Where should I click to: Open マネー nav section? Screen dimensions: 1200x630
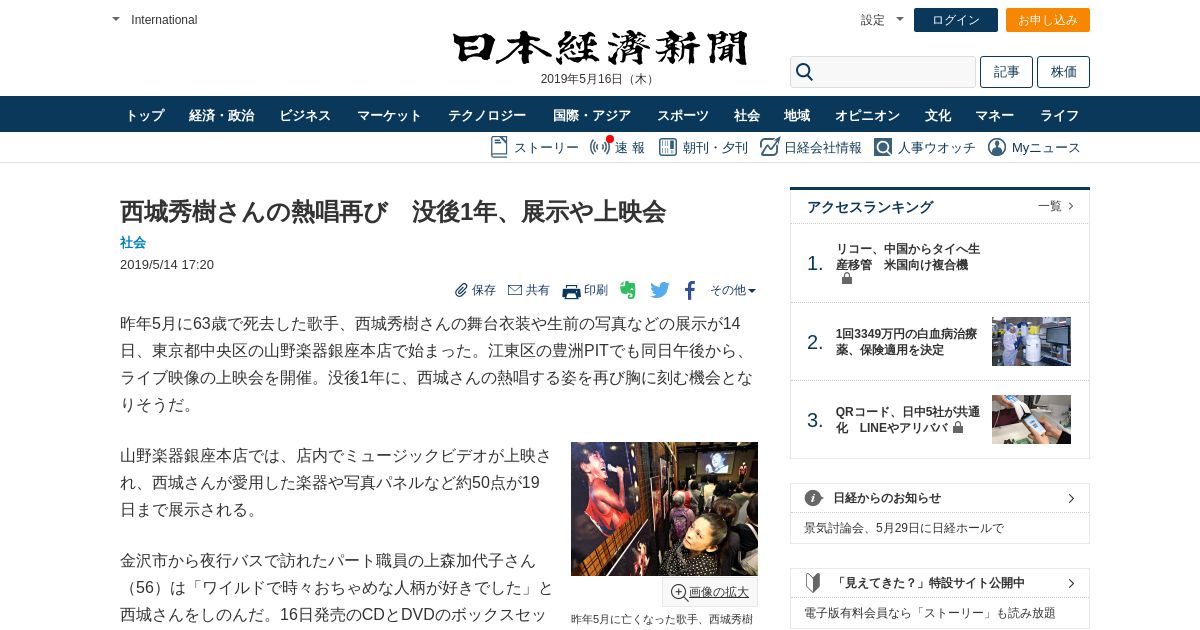(995, 115)
